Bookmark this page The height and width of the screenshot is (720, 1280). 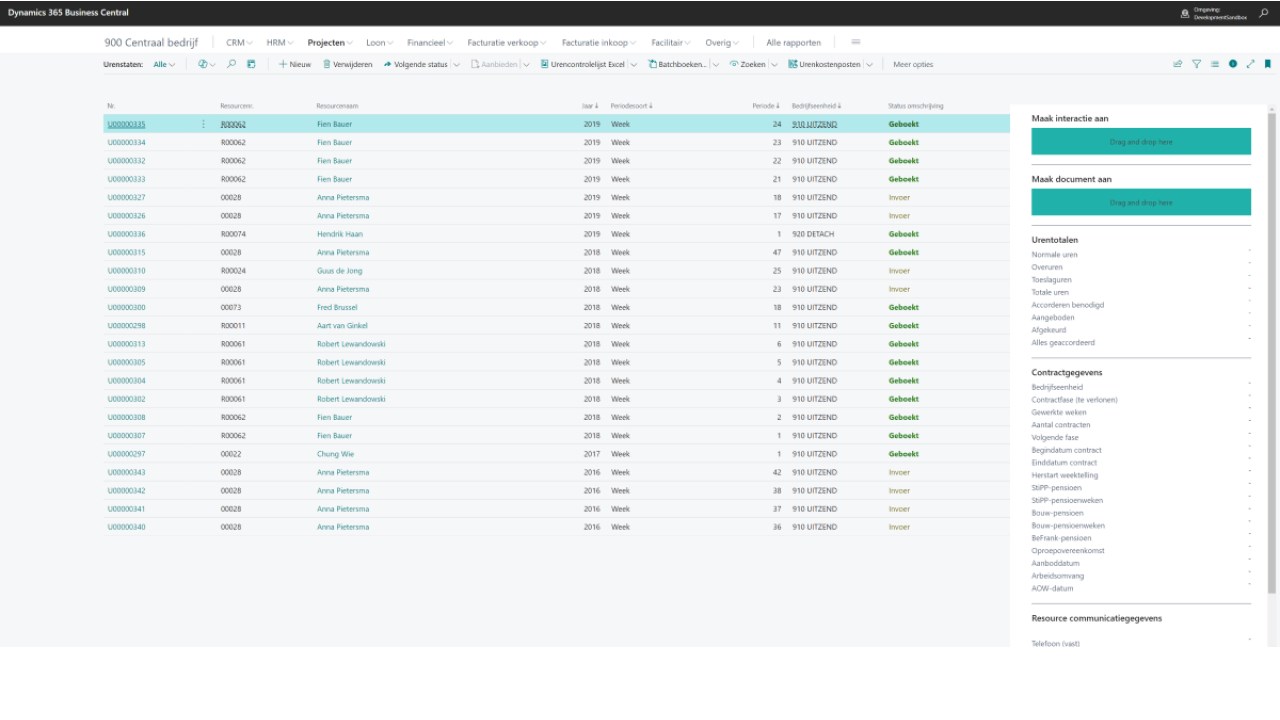[x=1268, y=64]
